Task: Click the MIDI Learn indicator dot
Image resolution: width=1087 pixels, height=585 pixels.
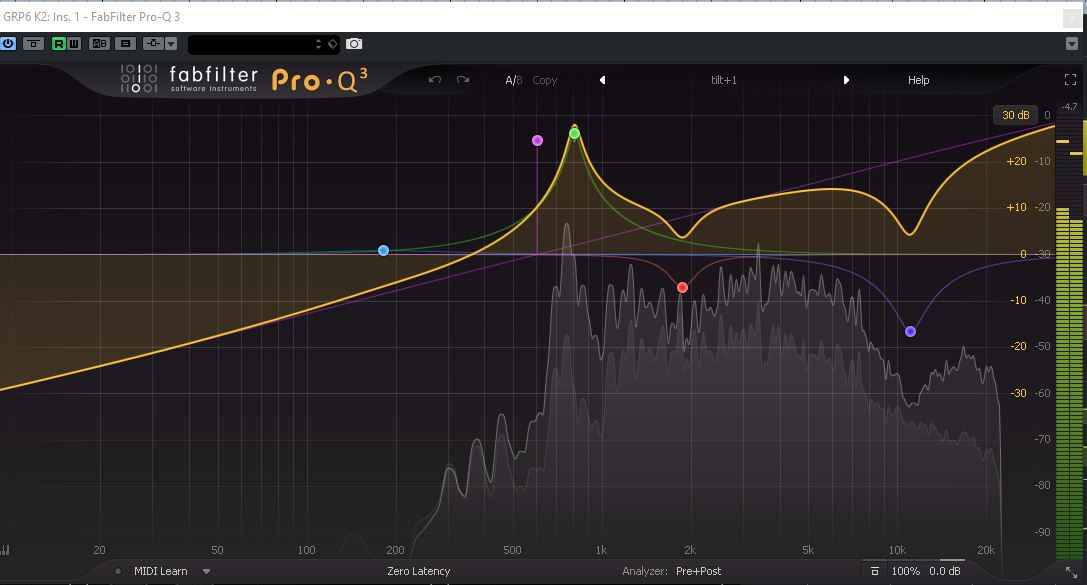Action: [x=118, y=571]
